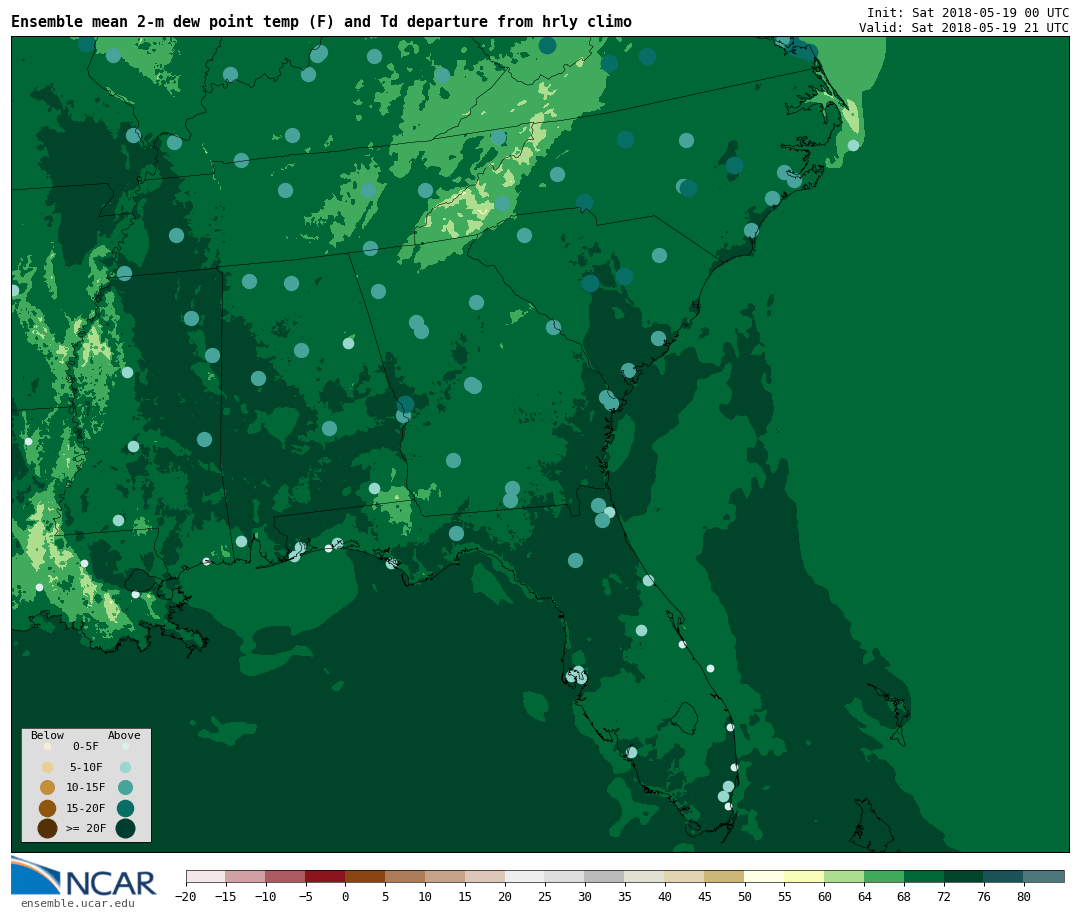Click the '80' colorbar tick label
1080x915 pixels.
click(1024, 896)
